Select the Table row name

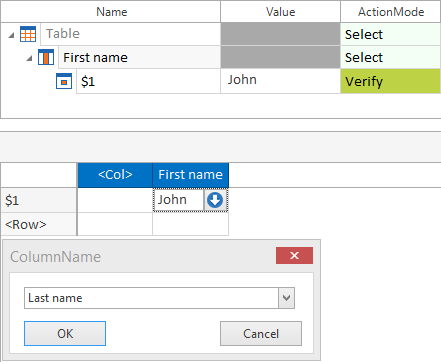click(130, 34)
